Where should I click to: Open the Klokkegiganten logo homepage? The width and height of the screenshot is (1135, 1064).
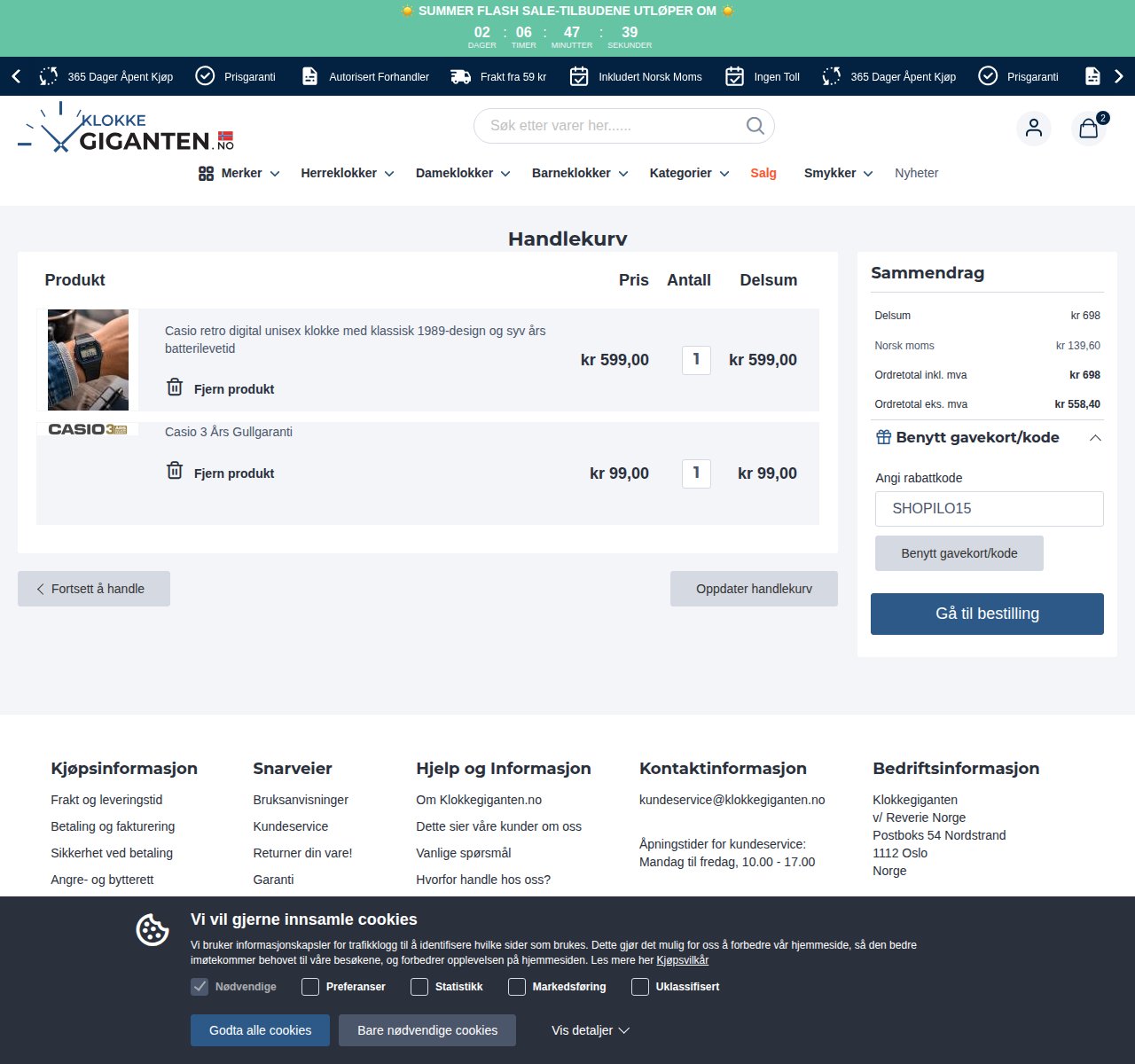point(126,128)
